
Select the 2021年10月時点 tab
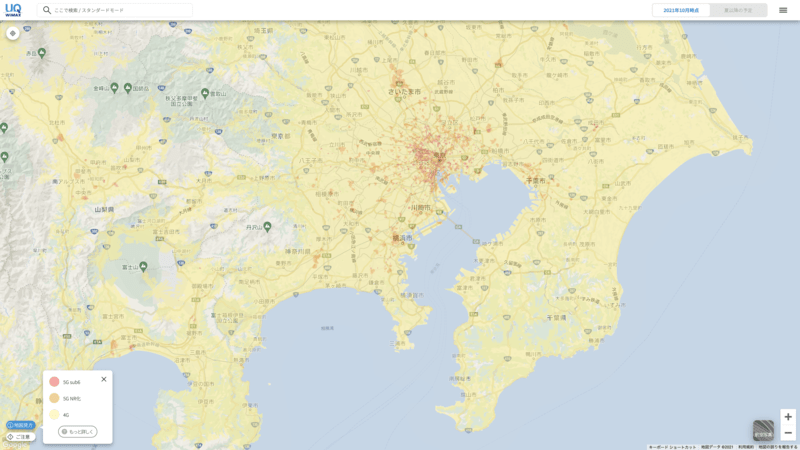[x=681, y=10]
